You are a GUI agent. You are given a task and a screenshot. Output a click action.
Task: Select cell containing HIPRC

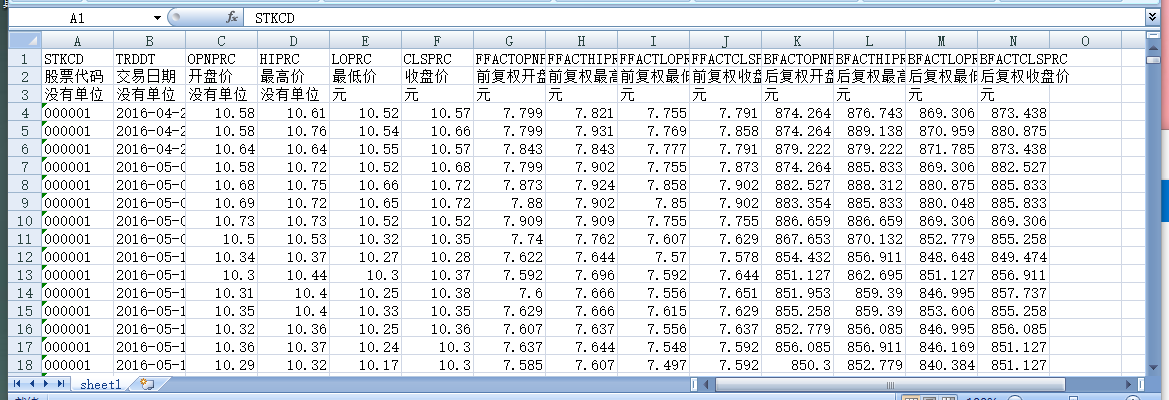tap(294, 59)
